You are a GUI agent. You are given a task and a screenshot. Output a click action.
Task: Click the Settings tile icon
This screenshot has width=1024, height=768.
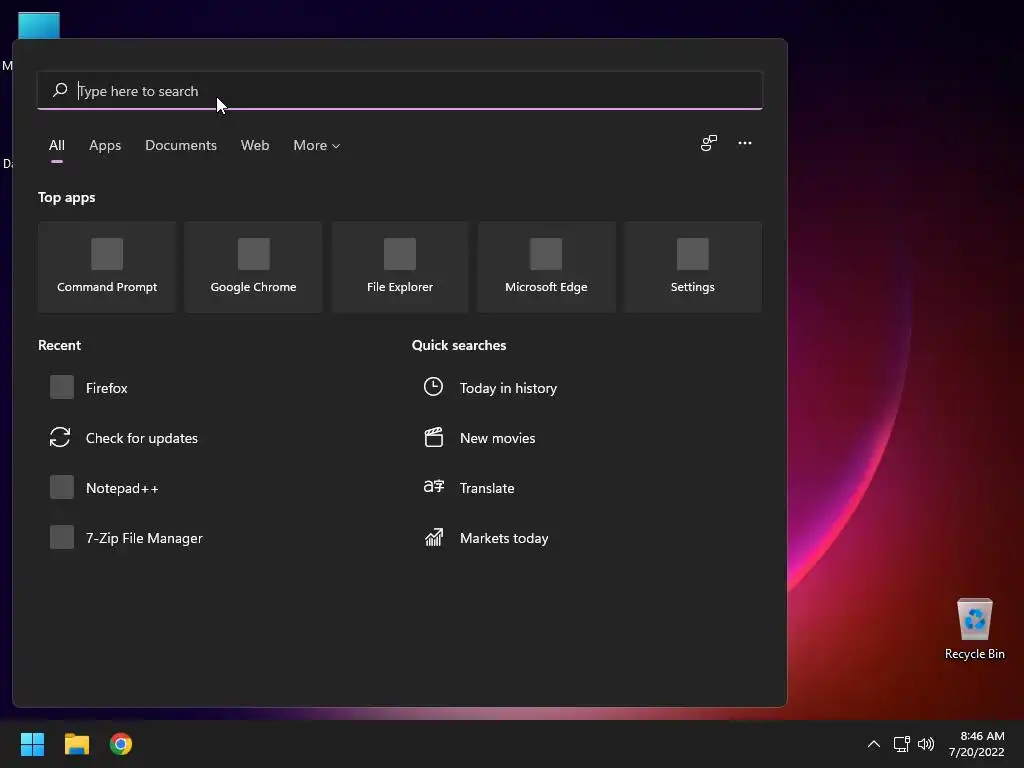692,254
